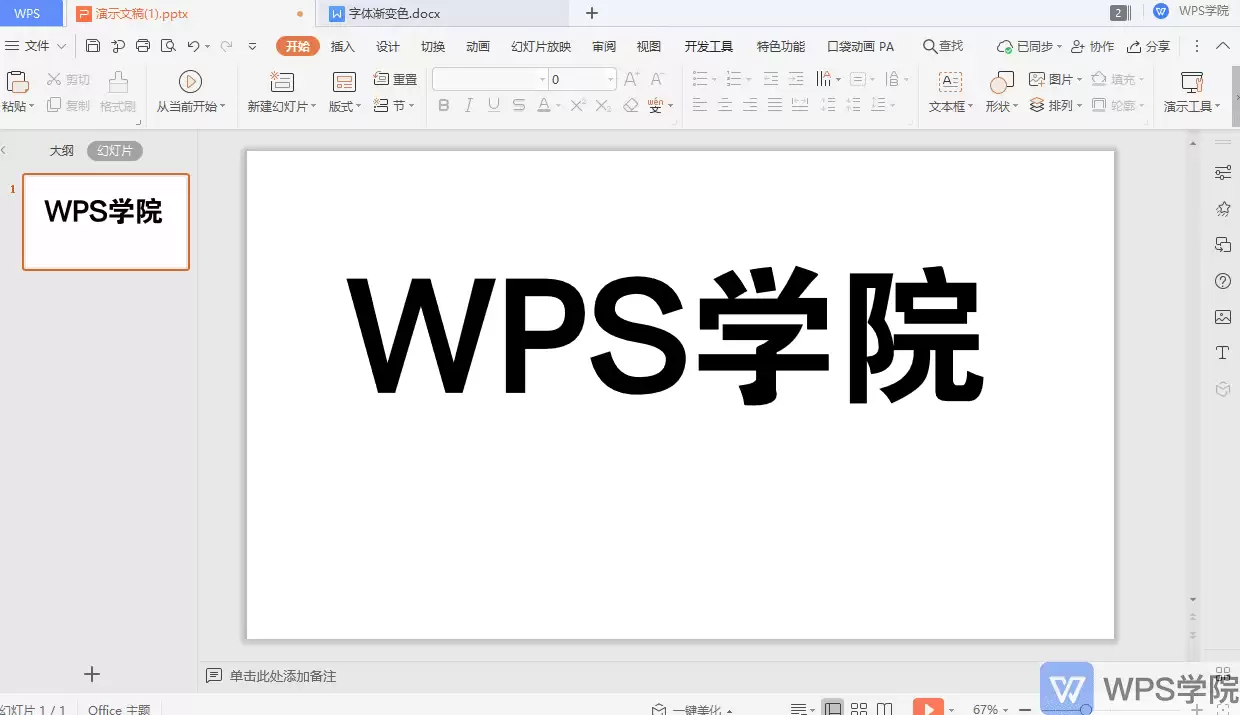The image size is (1240, 715).
Task: Click the Text Box icon
Action: pyautogui.click(x=950, y=82)
